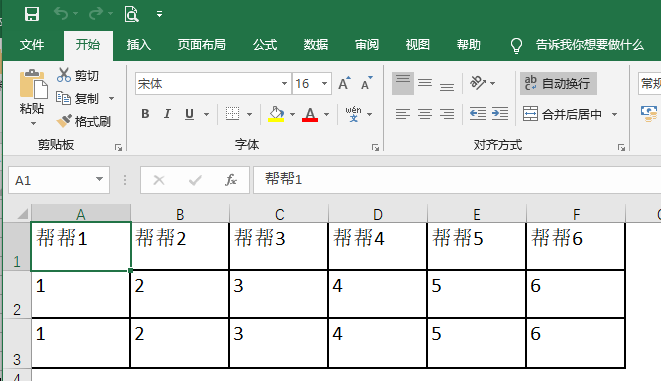Click the 剪切 scissors button
Viewport: 661px width, 381px height.
pos(78,75)
